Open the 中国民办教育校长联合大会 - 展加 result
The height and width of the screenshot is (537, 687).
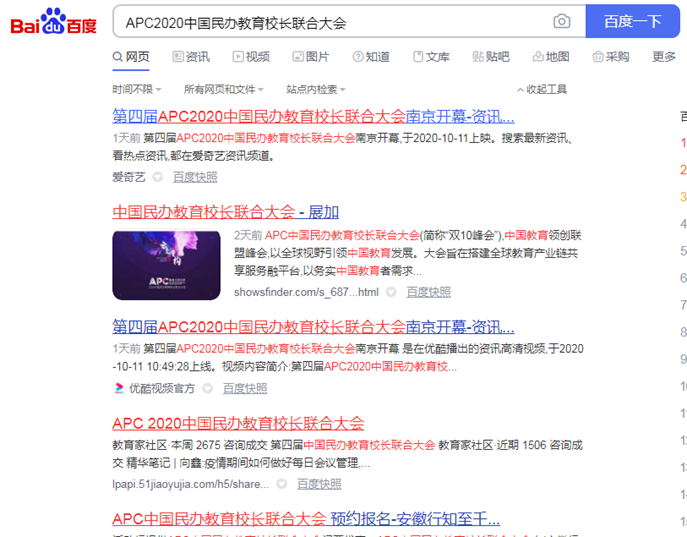(x=225, y=212)
